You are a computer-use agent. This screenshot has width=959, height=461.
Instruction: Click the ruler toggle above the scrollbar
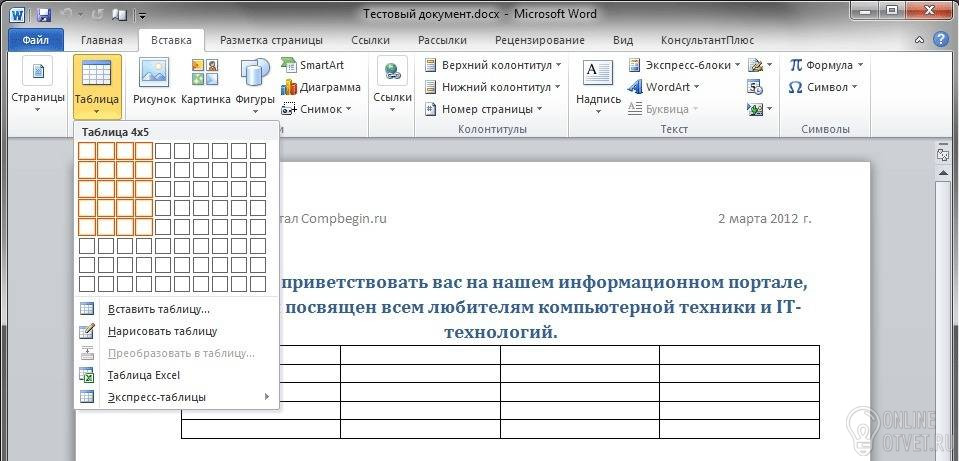942,155
